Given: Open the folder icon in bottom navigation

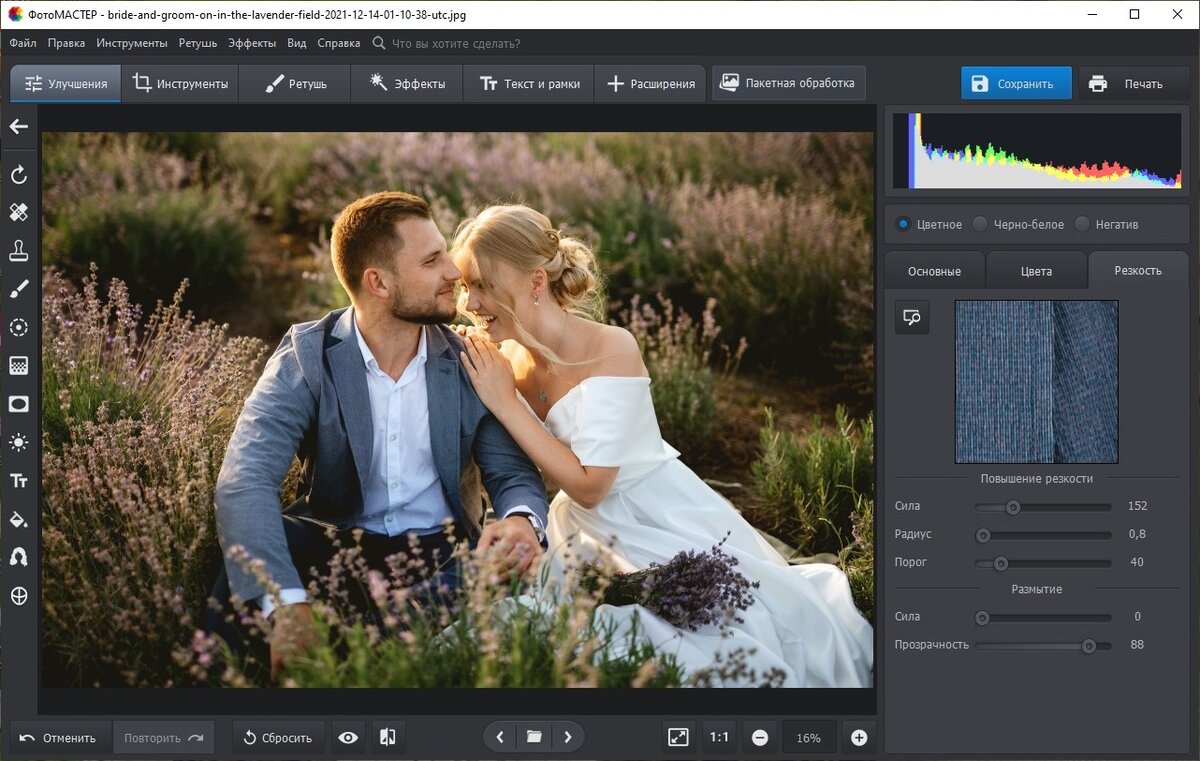Looking at the screenshot, I should pyautogui.click(x=534, y=738).
